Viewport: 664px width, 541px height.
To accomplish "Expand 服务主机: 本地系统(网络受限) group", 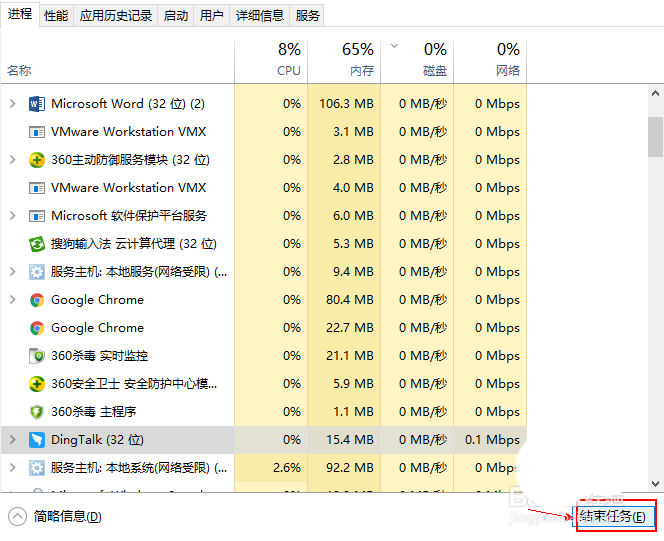I will (13, 468).
